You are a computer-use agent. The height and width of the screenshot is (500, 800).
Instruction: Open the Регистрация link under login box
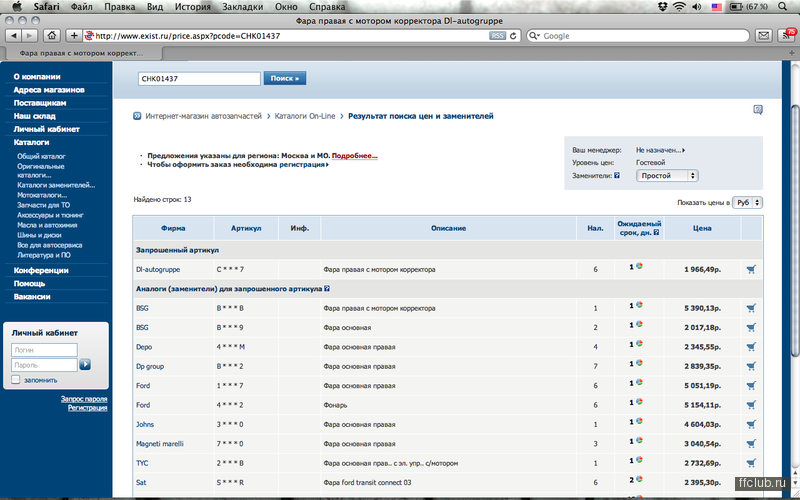tap(87, 408)
